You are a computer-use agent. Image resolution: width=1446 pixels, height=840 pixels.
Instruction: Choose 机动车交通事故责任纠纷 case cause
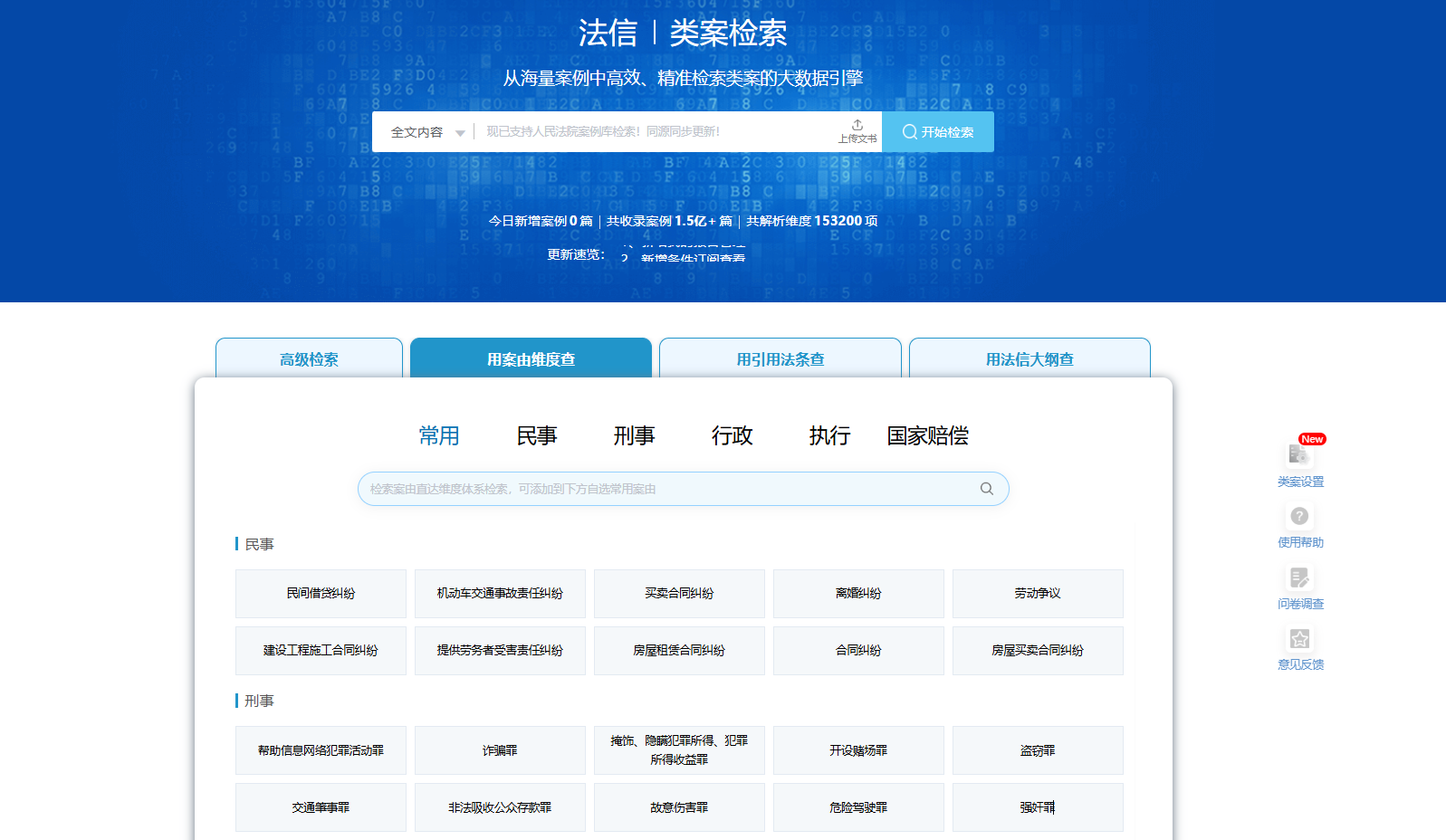click(500, 594)
